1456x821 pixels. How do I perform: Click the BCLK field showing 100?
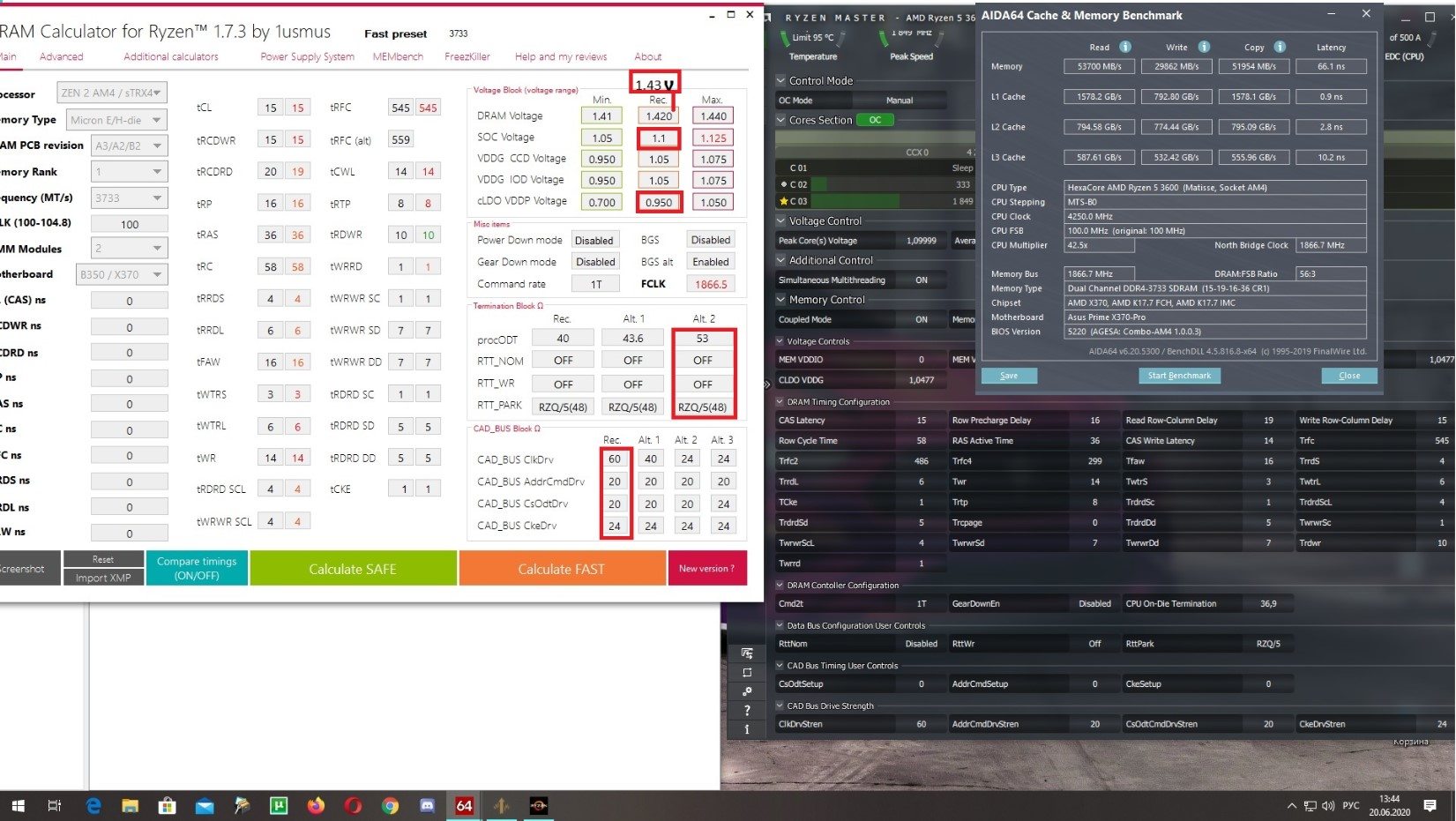(x=129, y=224)
